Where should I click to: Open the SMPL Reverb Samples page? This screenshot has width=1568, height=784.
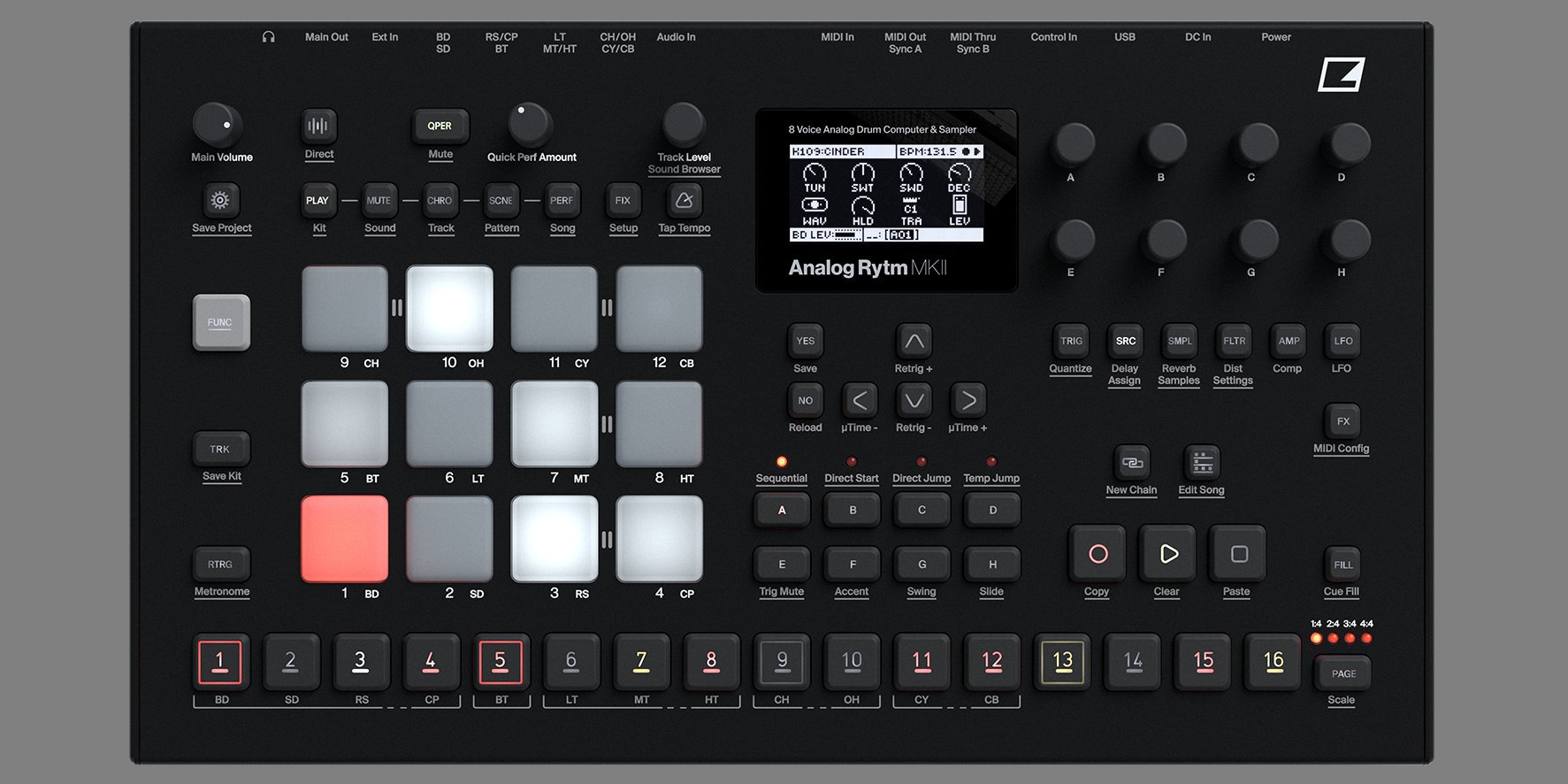click(x=1180, y=341)
